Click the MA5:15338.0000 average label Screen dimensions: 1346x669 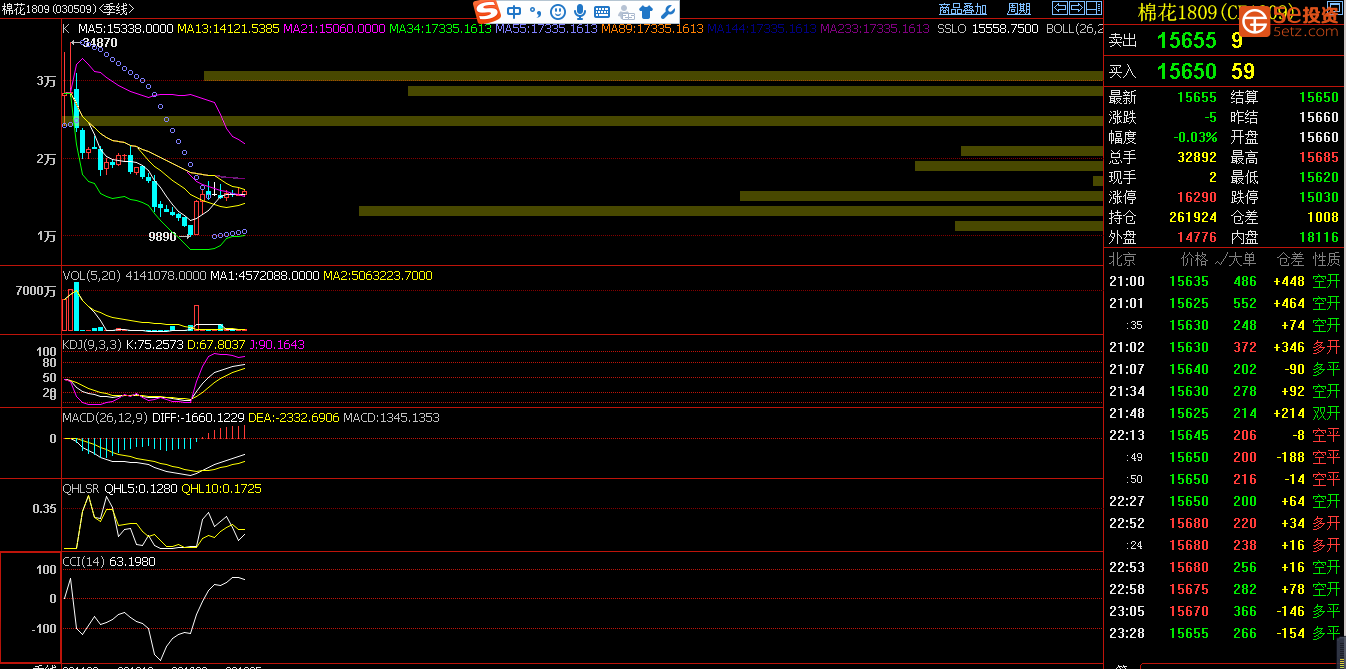click(x=126, y=29)
